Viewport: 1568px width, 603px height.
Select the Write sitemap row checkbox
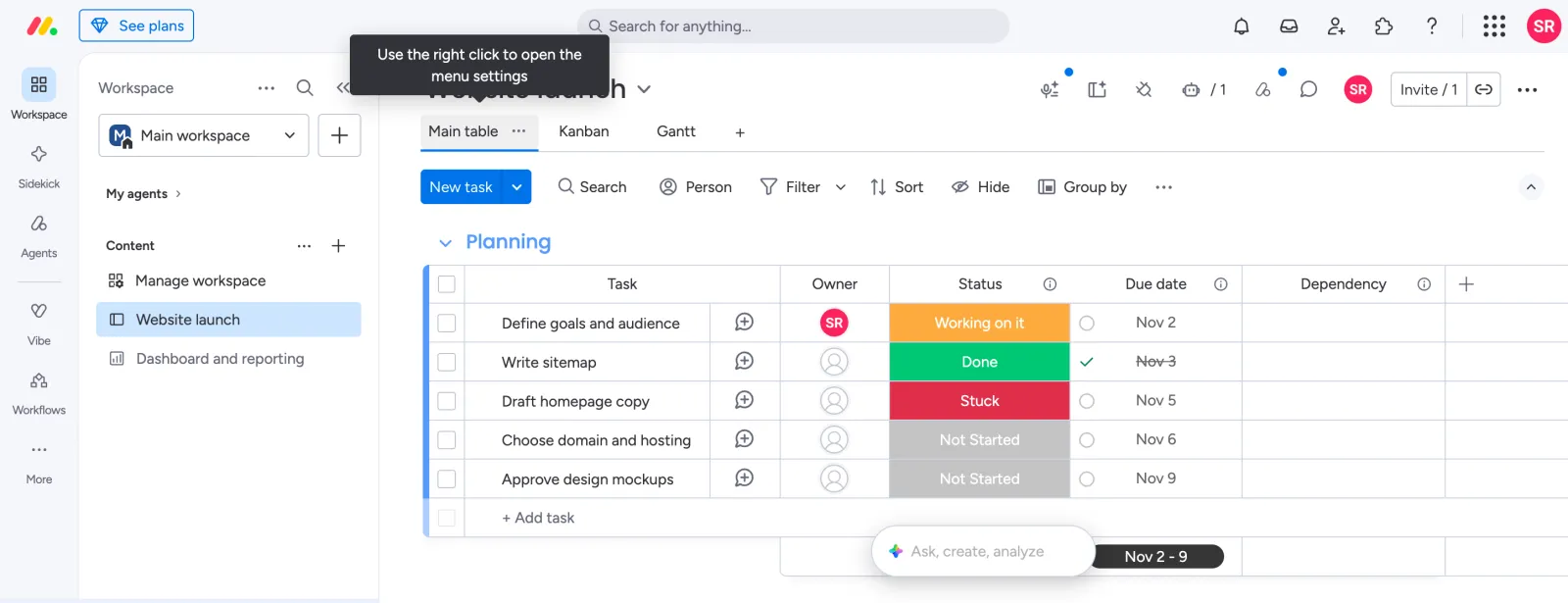447,362
